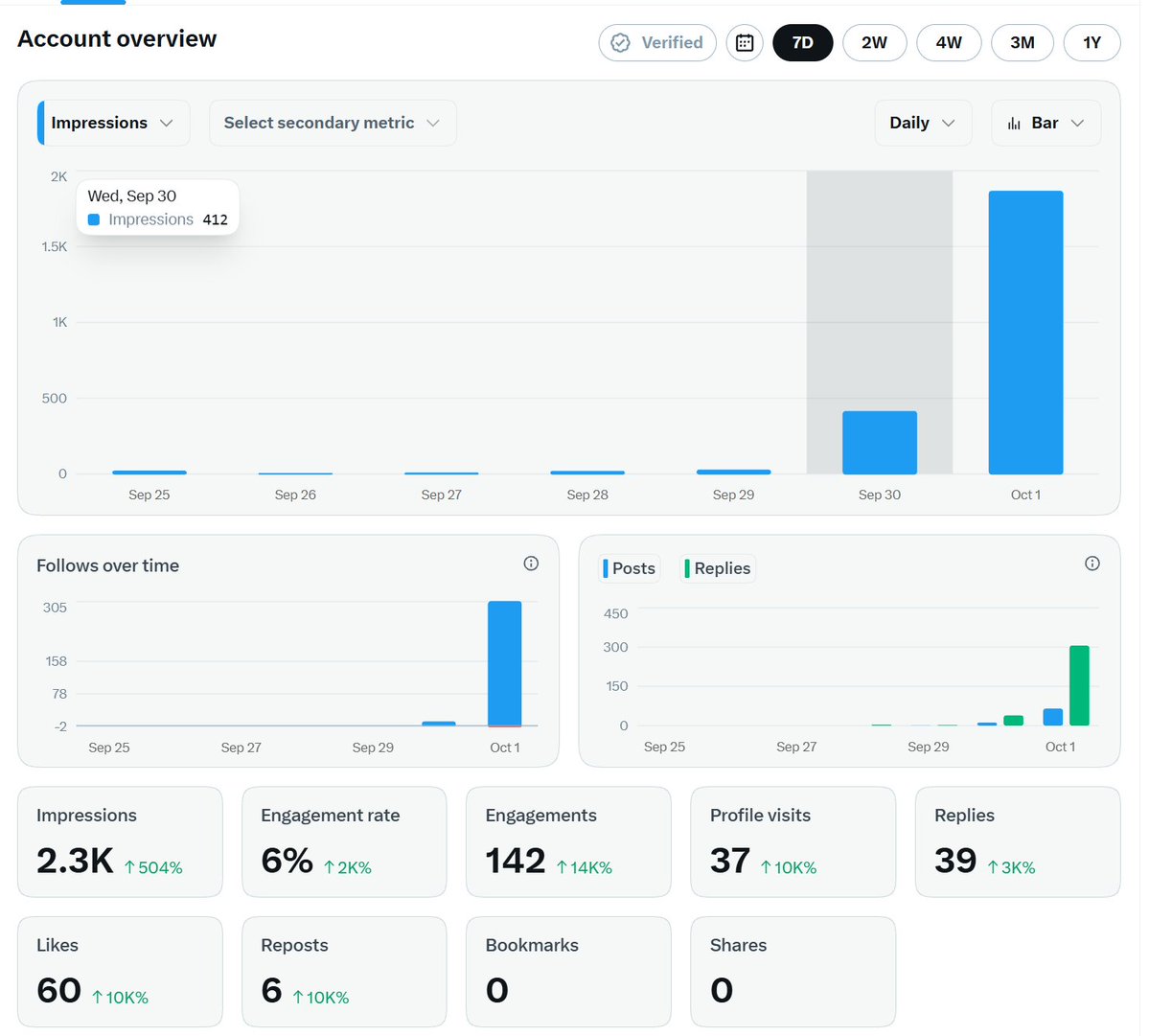Click the 1.5K y-axis label
Viewport: 1149px width, 1036px height.
[x=55, y=246]
